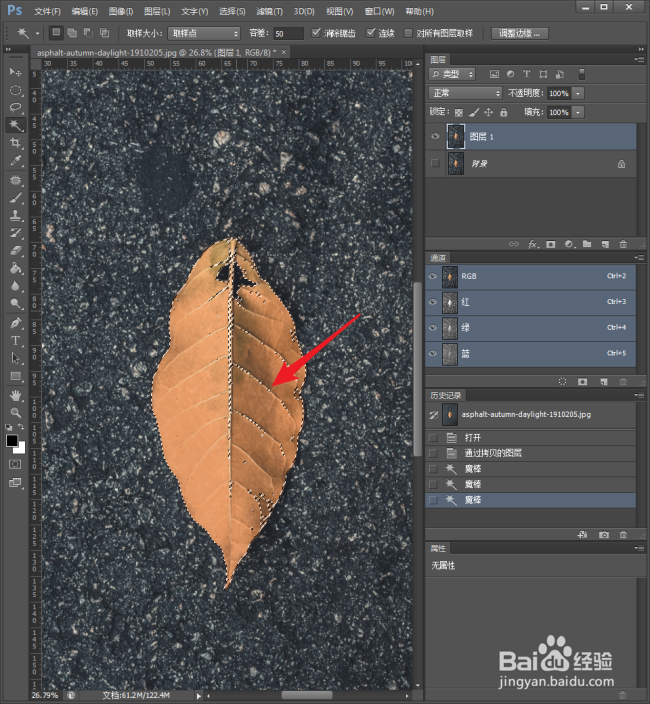Select the asphalt-autumn-daylight document tab
The width and height of the screenshot is (650, 704).
160,53
